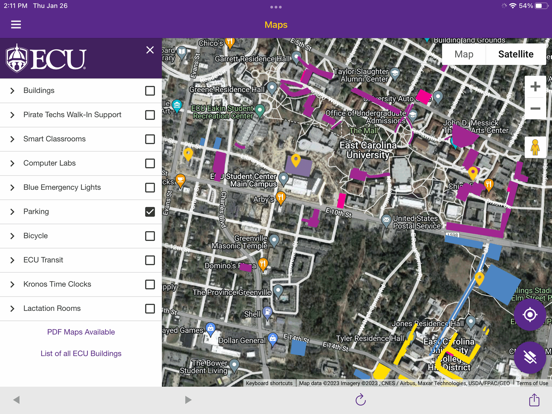Open map Keyboard shortcuts
The height and width of the screenshot is (414, 552).
[269, 383]
